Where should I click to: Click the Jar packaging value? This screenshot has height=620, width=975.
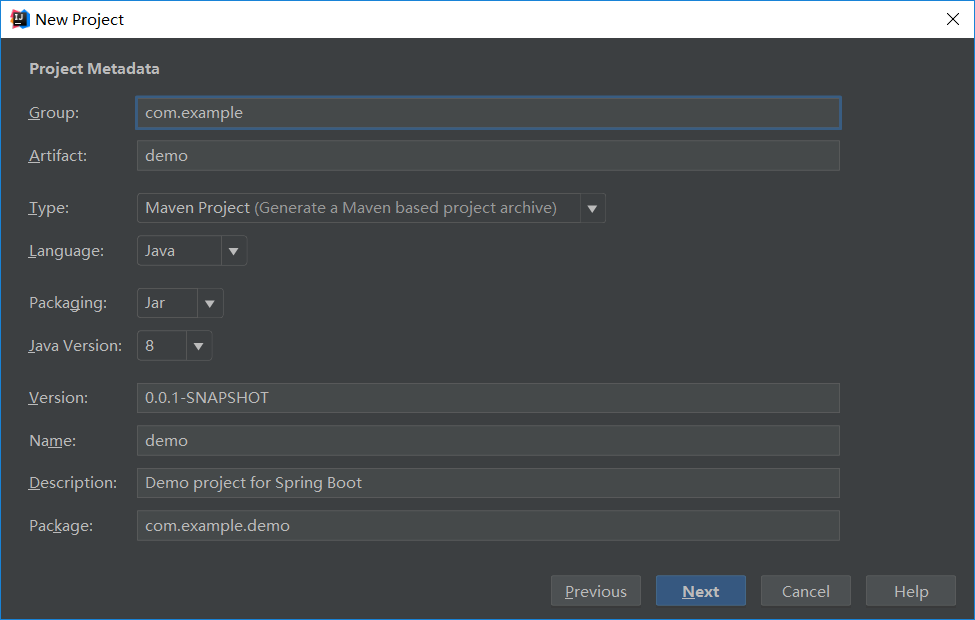167,303
